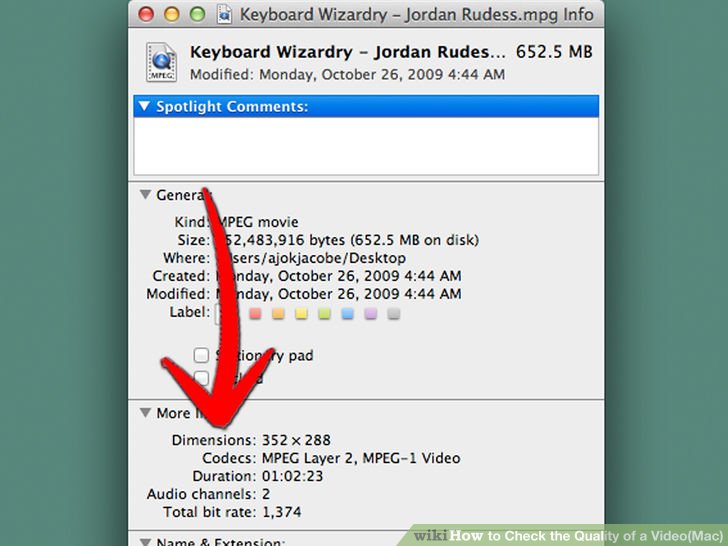Click the yellow minimize window button
Image resolution: width=728 pixels, height=546 pixels.
[x=172, y=14]
